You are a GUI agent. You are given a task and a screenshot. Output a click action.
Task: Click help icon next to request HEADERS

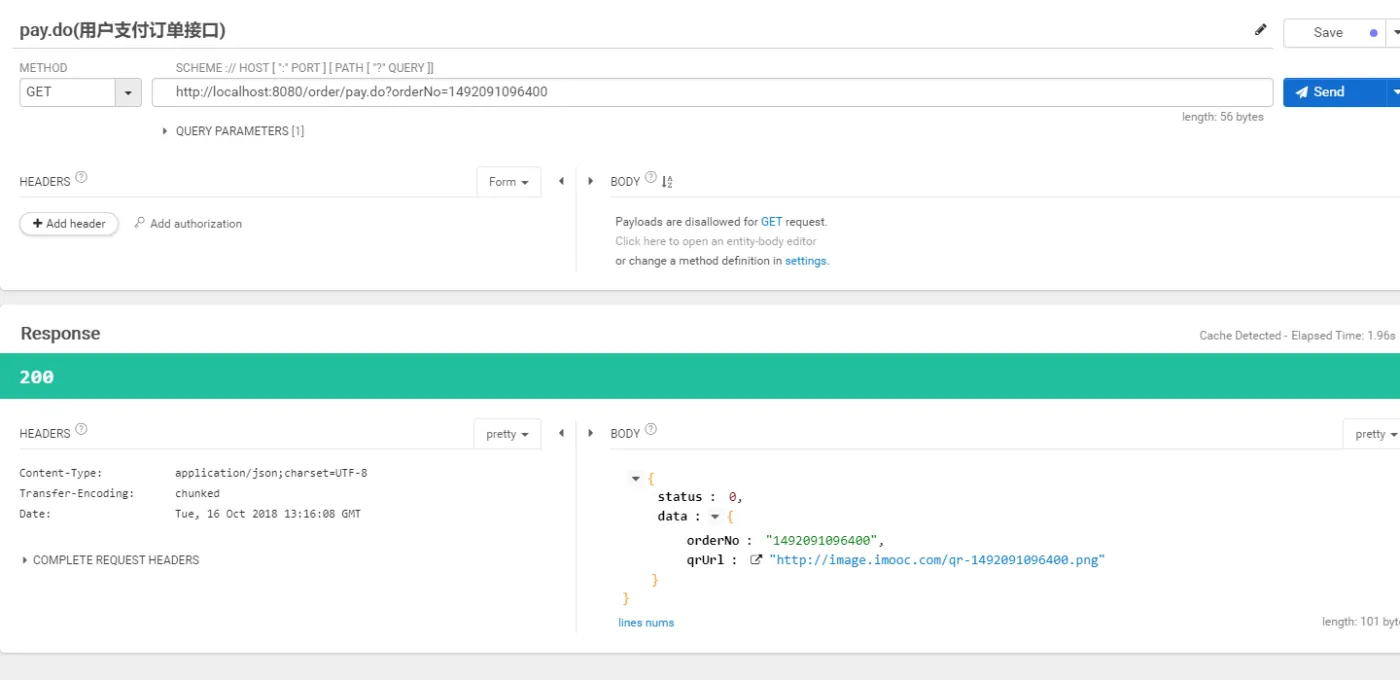(x=81, y=177)
